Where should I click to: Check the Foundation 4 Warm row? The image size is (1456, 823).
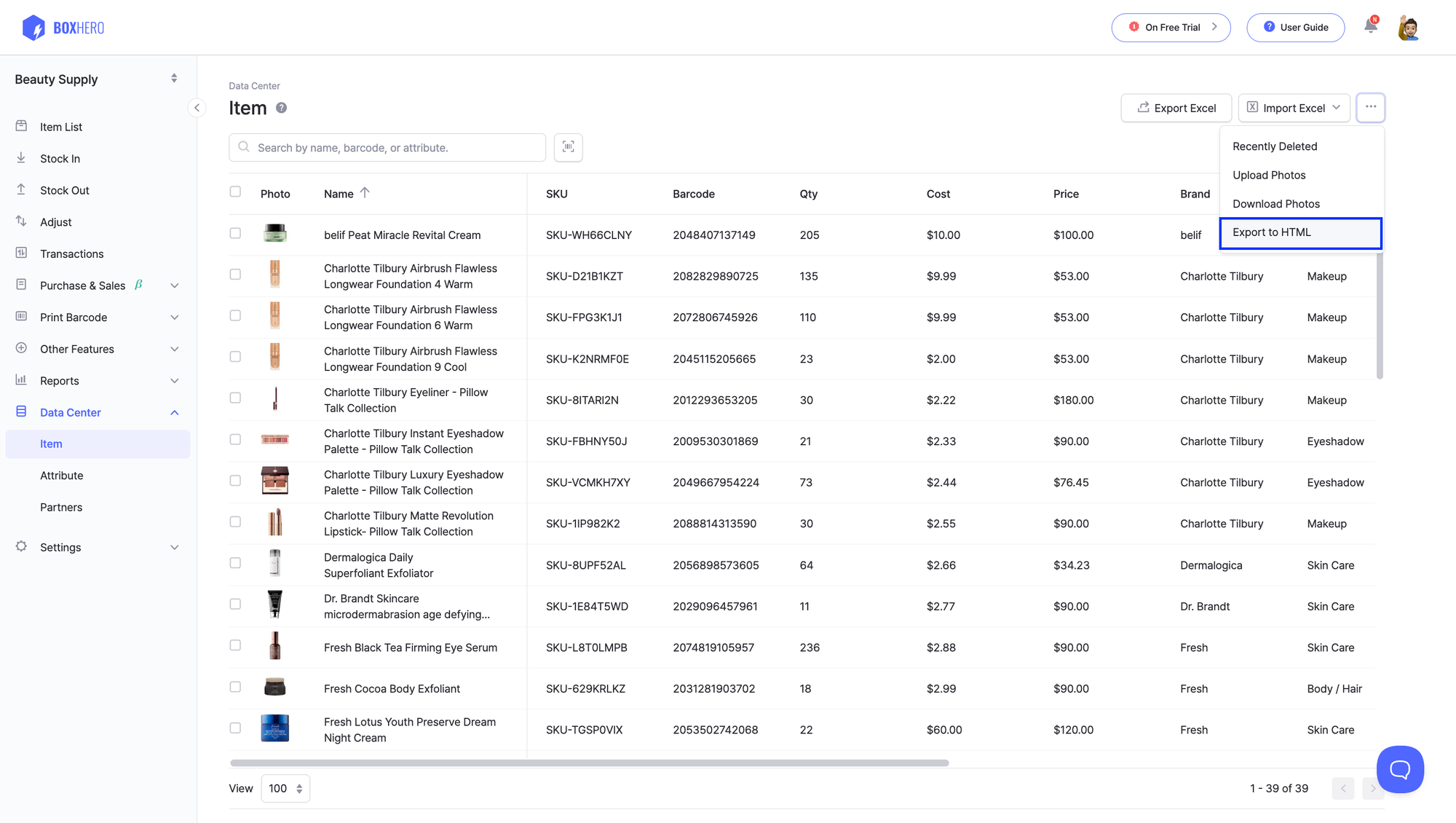coord(235,275)
